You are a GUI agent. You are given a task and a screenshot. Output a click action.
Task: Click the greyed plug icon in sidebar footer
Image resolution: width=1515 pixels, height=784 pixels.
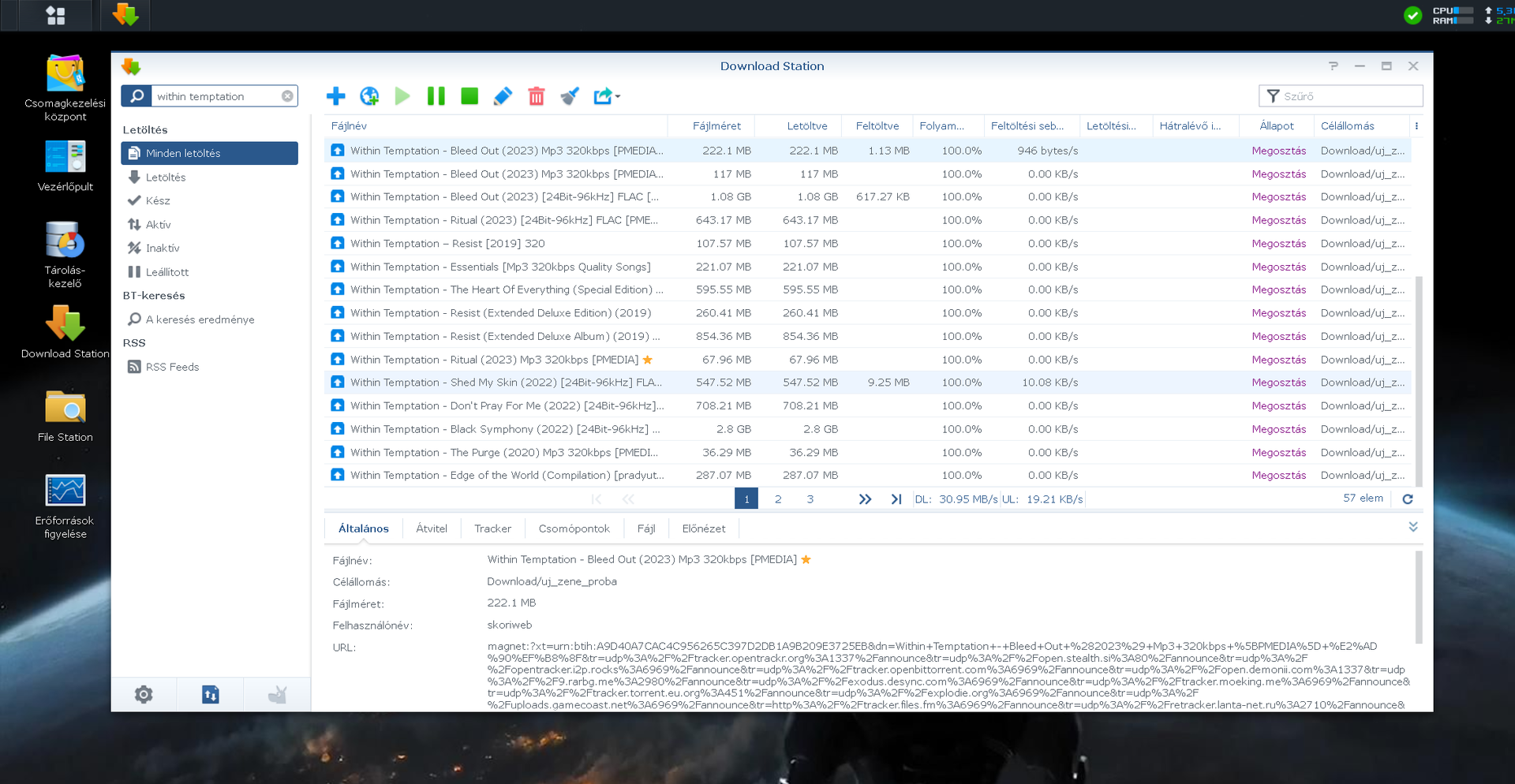277,695
